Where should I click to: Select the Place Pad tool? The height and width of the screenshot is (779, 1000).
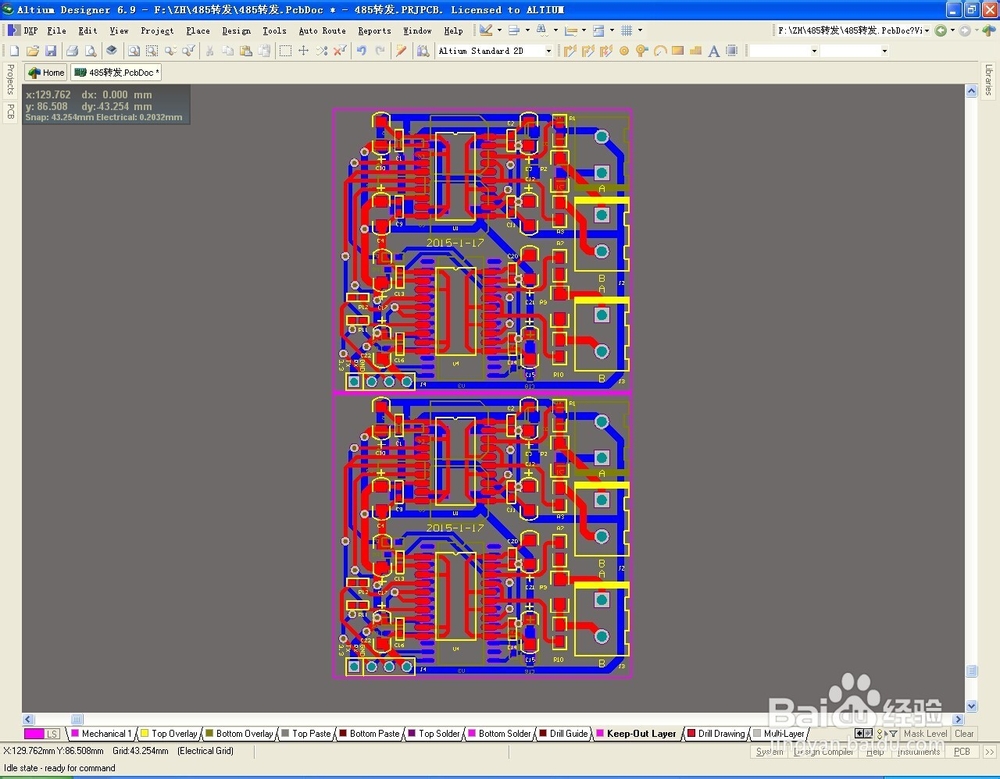[624, 50]
